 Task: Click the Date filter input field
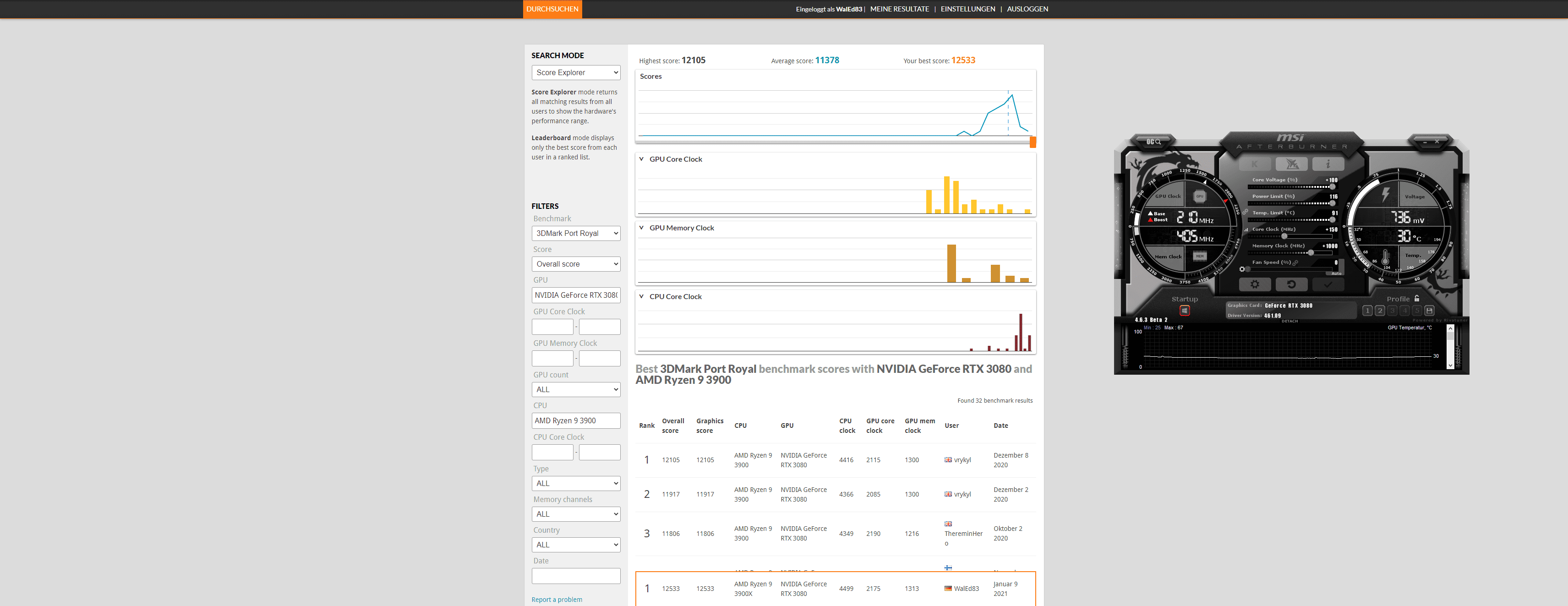(x=576, y=576)
